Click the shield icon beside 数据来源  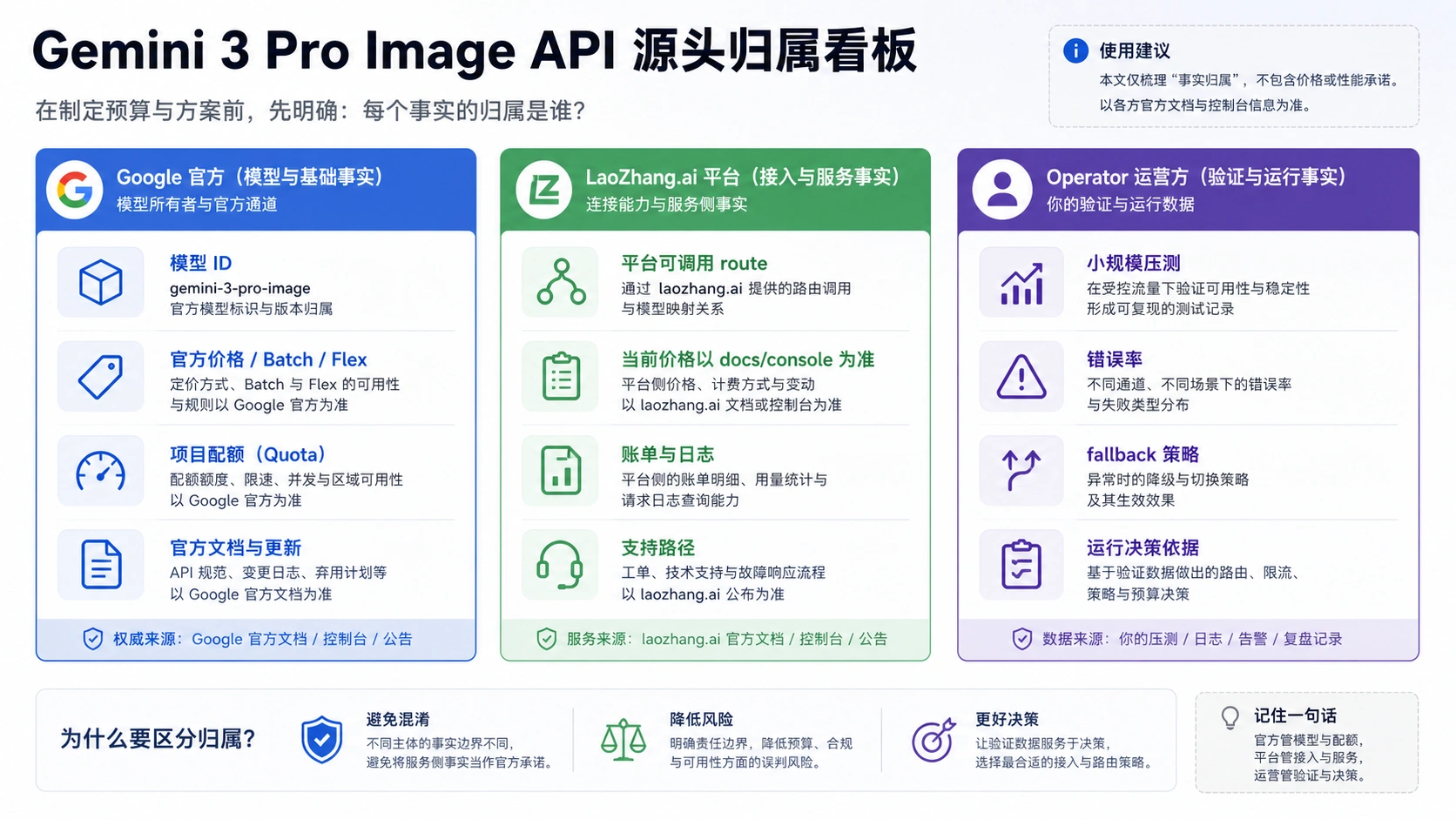tap(1022, 639)
